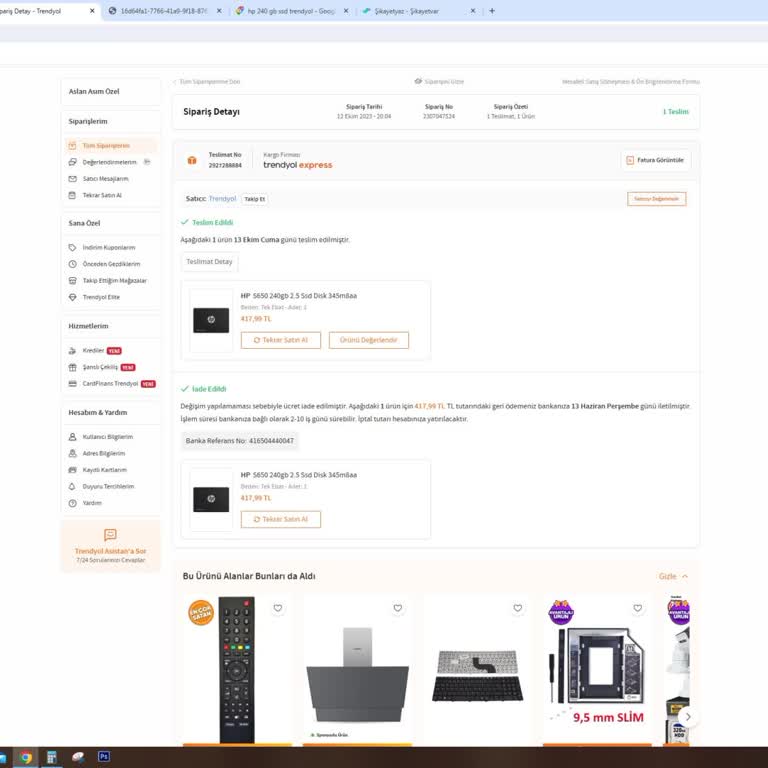Close the Şikayetvar browser tab
Viewport: 768px width, 768px height.
click(473, 11)
